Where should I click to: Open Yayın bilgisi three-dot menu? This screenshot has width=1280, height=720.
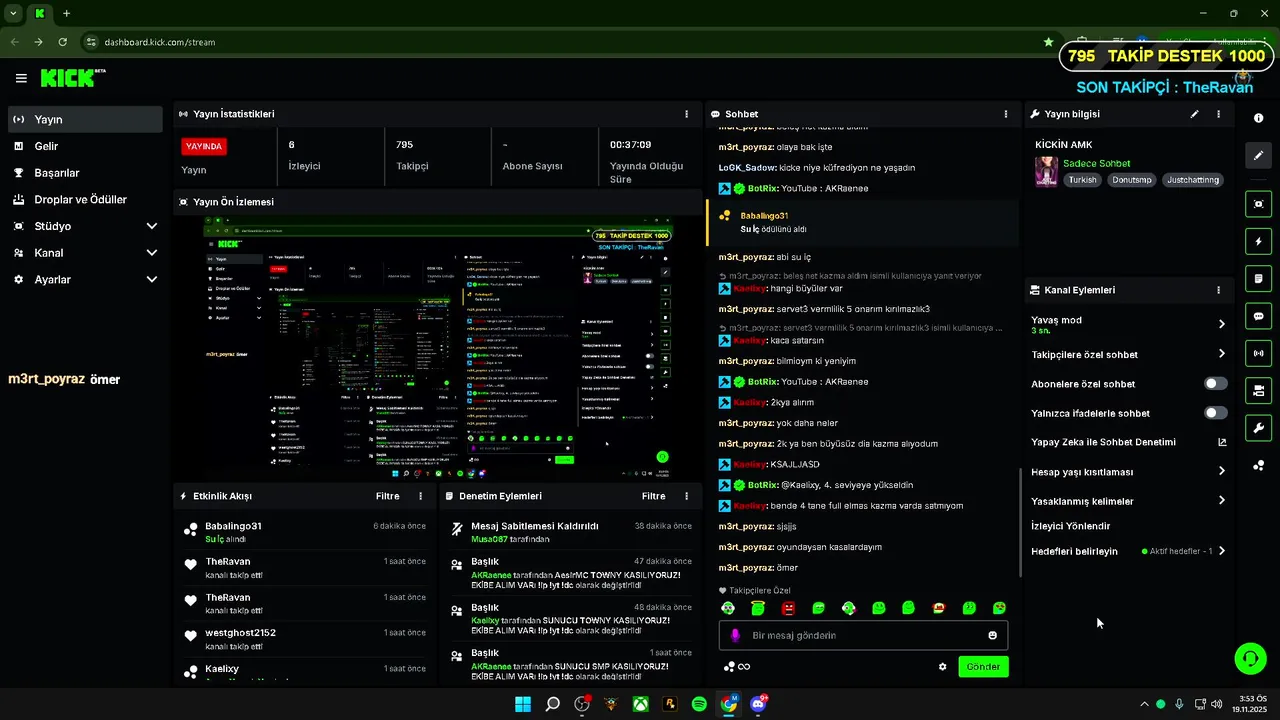(x=1218, y=114)
